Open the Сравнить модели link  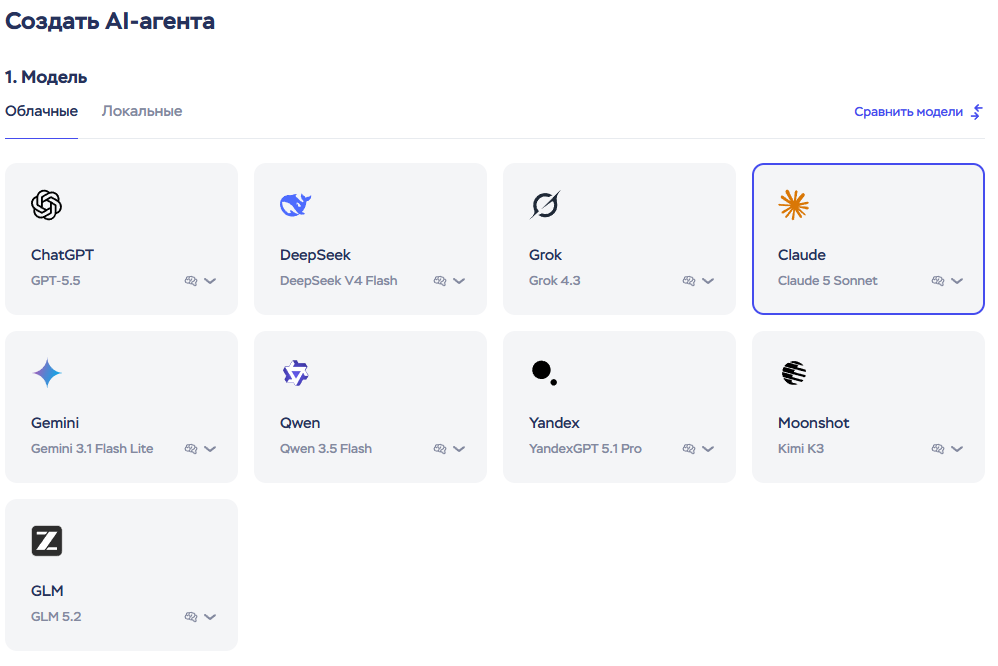[x=918, y=112]
